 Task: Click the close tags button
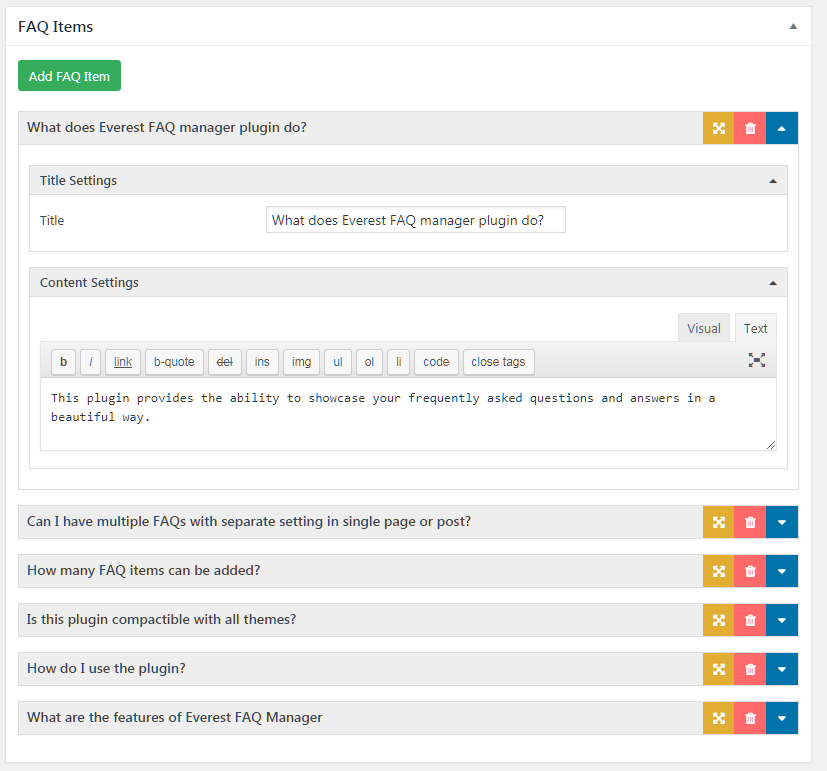(498, 362)
